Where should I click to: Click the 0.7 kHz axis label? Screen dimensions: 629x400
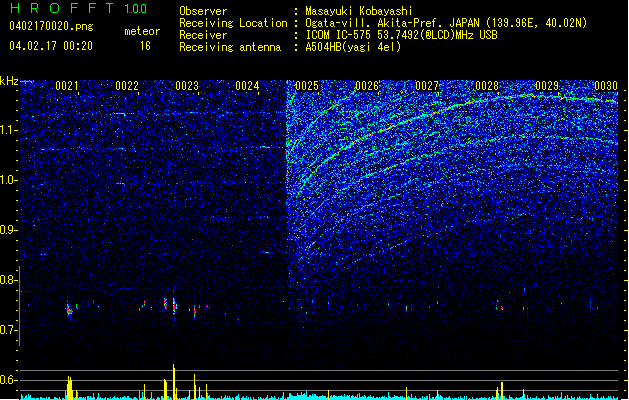coord(8,330)
